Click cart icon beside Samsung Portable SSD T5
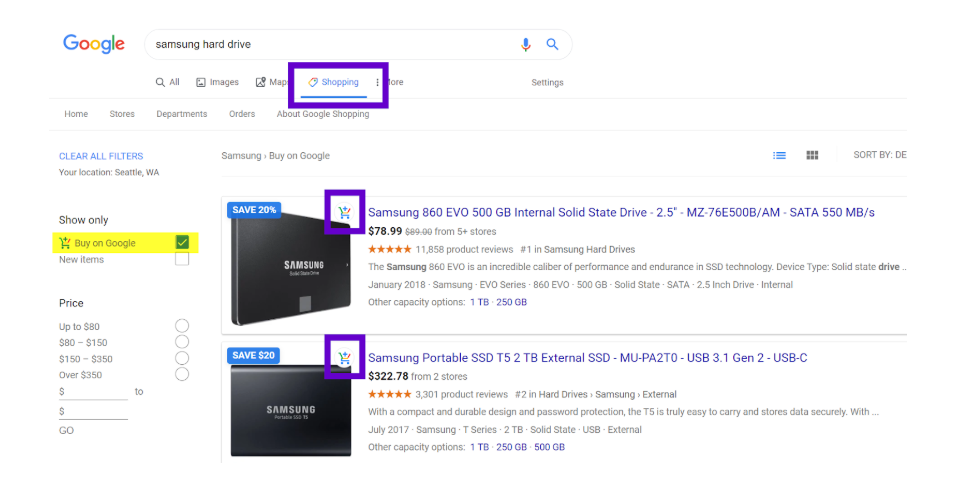This screenshot has width=962, height=489. (x=344, y=357)
